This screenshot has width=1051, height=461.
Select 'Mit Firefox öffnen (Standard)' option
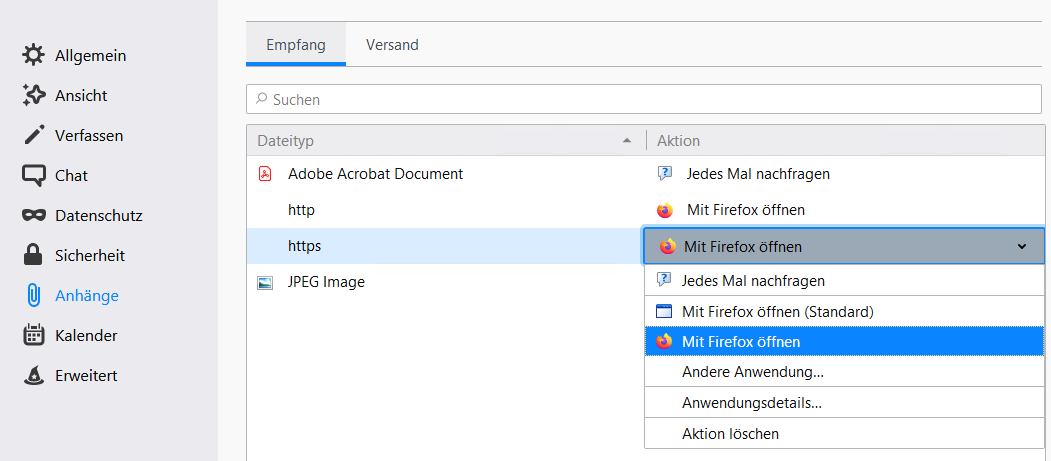click(777, 311)
